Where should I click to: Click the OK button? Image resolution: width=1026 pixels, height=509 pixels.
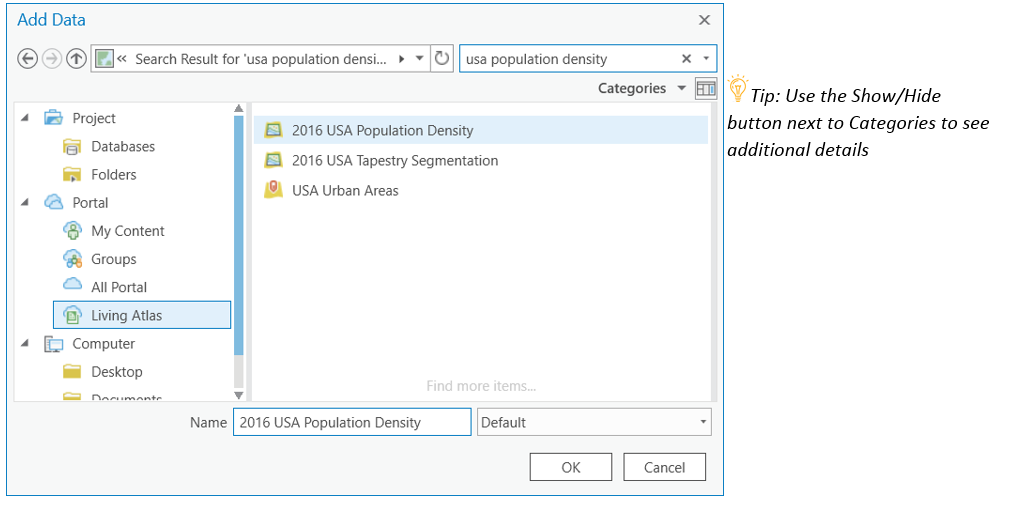coord(571,467)
